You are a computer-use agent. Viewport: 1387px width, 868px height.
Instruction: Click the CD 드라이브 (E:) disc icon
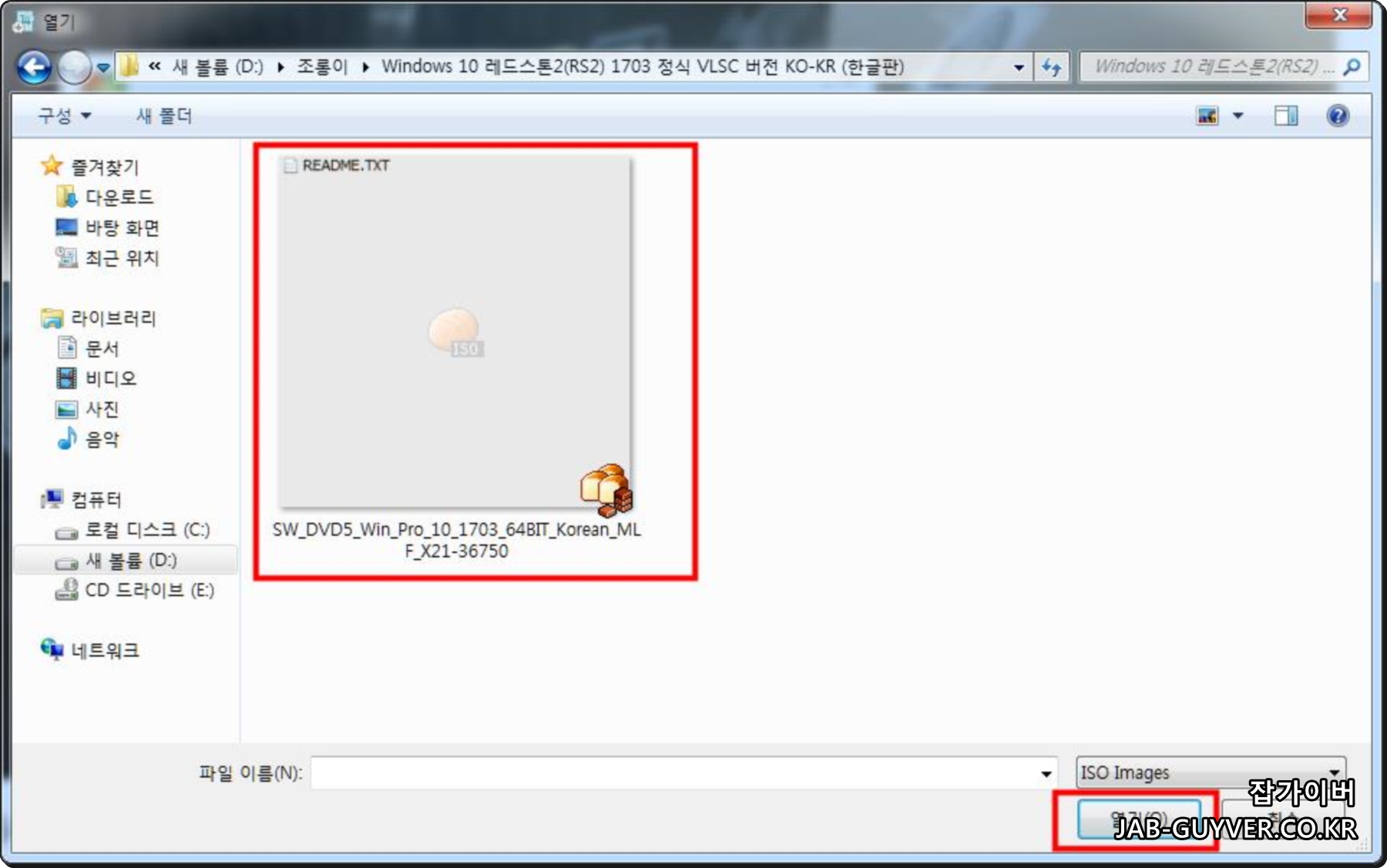point(66,589)
